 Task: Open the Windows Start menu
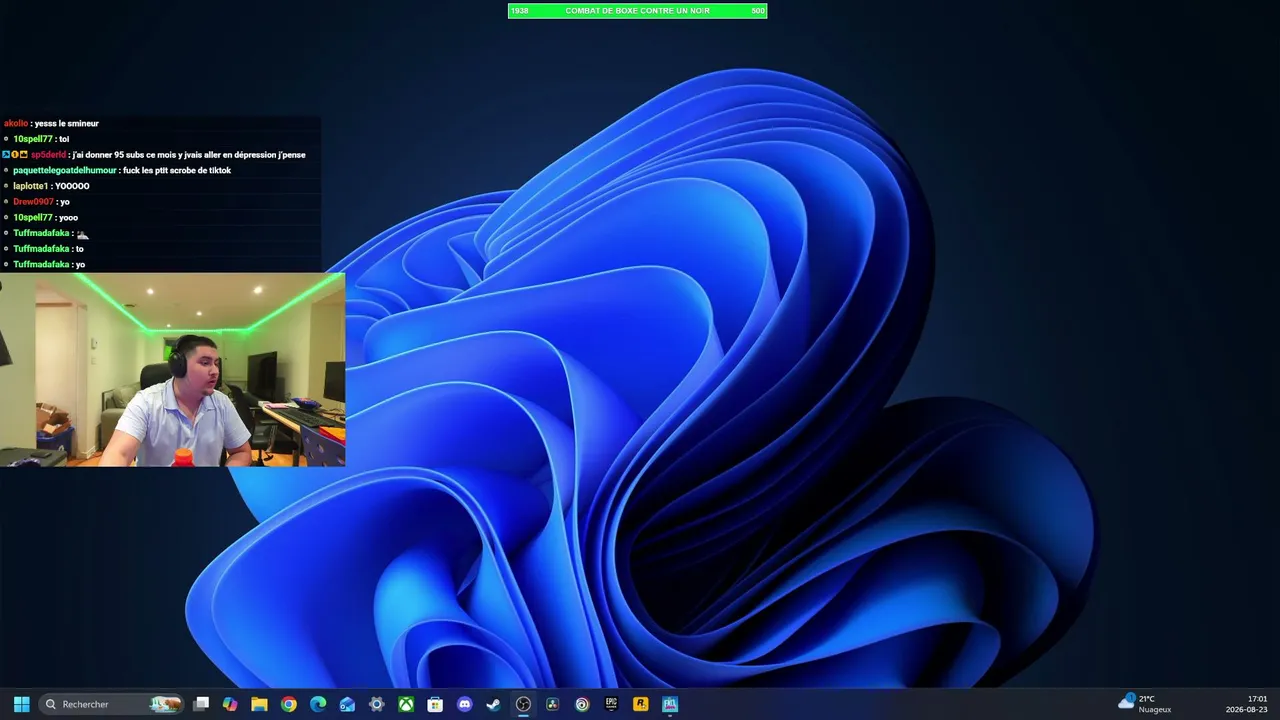tap(21, 704)
